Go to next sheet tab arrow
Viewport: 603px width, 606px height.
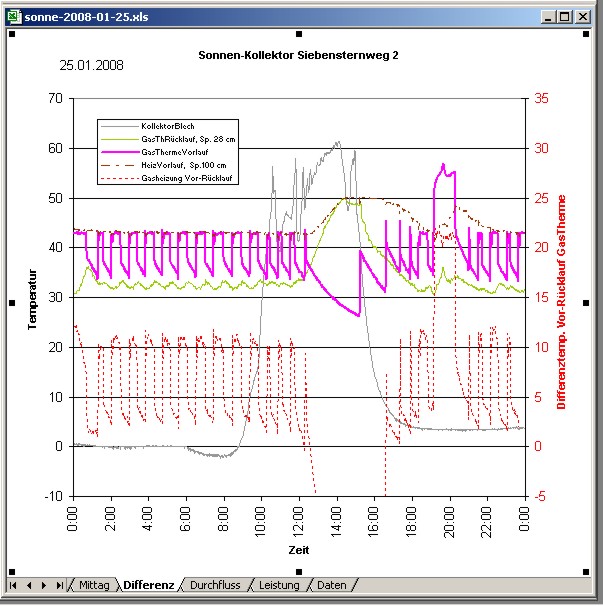(x=44, y=585)
